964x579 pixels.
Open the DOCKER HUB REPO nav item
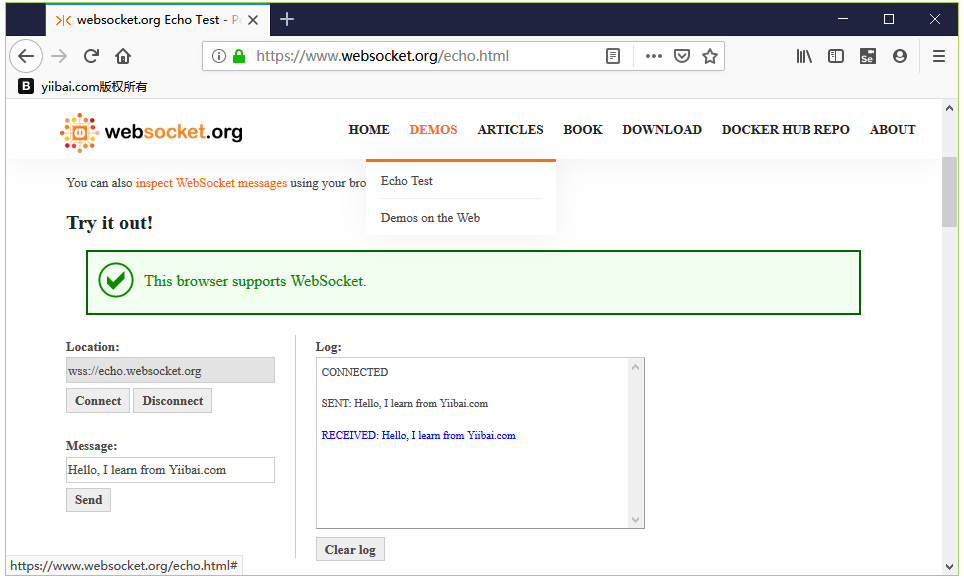tap(786, 130)
